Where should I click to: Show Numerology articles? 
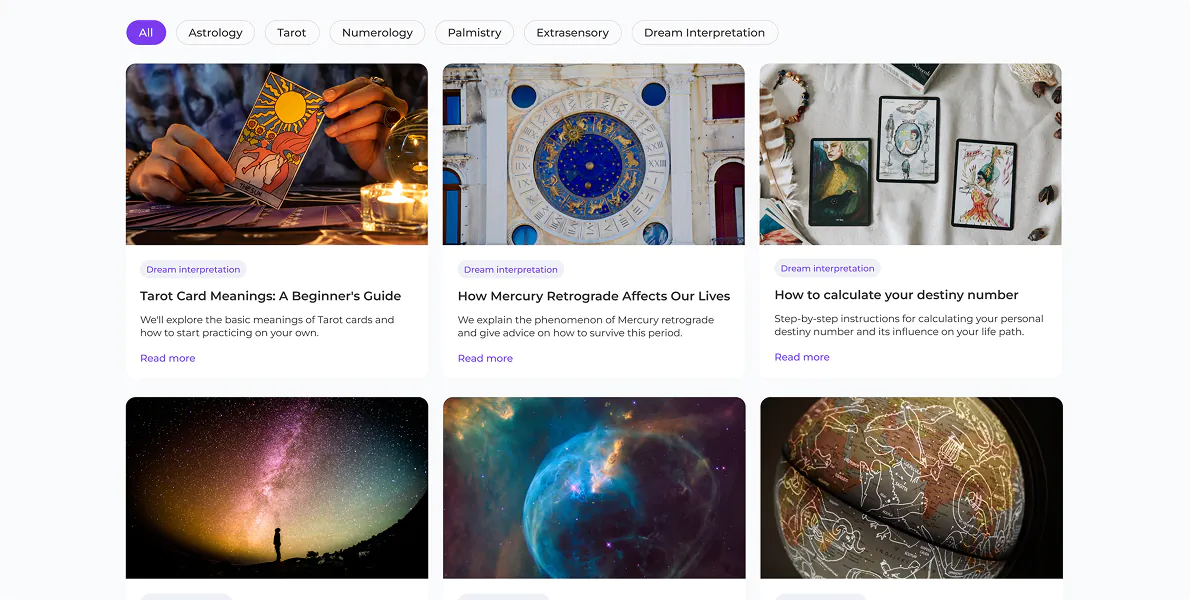tap(377, 33)
